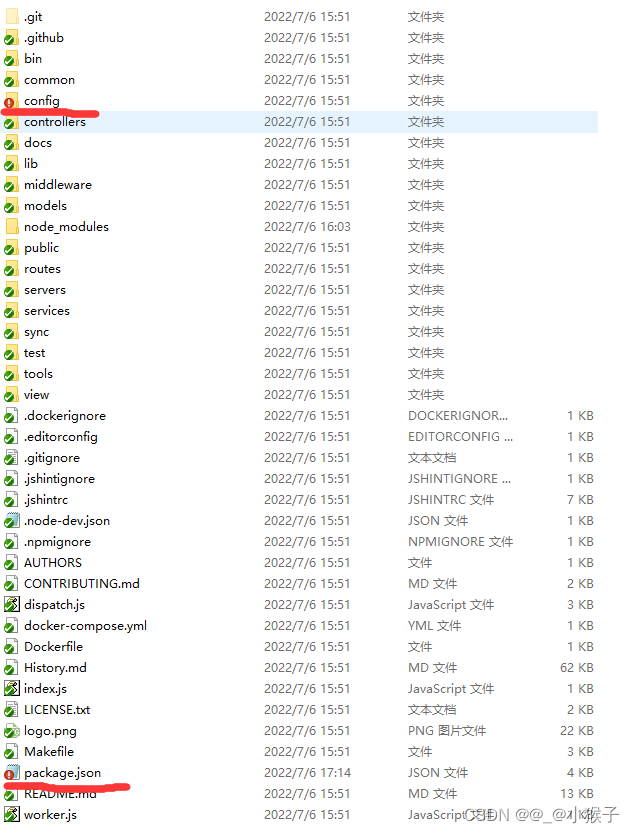Select the Makefile file name

pos(49,752)
